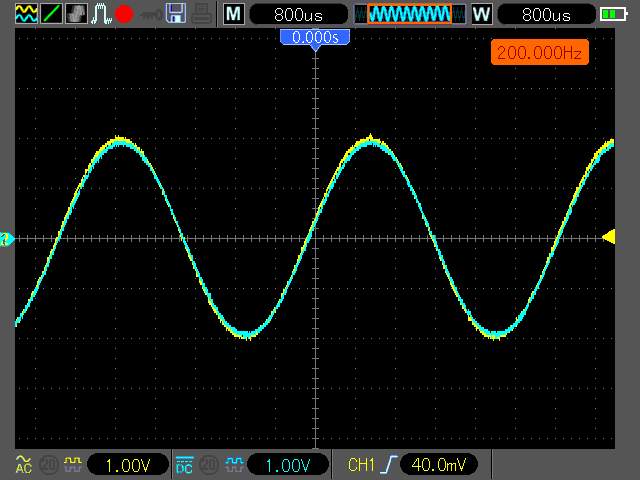The width and height of the screenshot is (640, 480).
Task: Click the 0.000s horizontal trigger position marker
Action: (x=315, y=38)
